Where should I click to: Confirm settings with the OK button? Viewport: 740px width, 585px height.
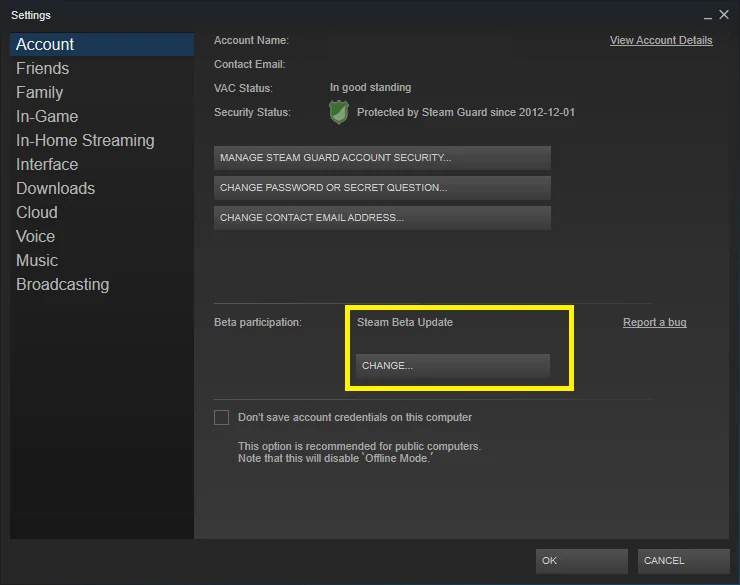[x=581, y=561]
